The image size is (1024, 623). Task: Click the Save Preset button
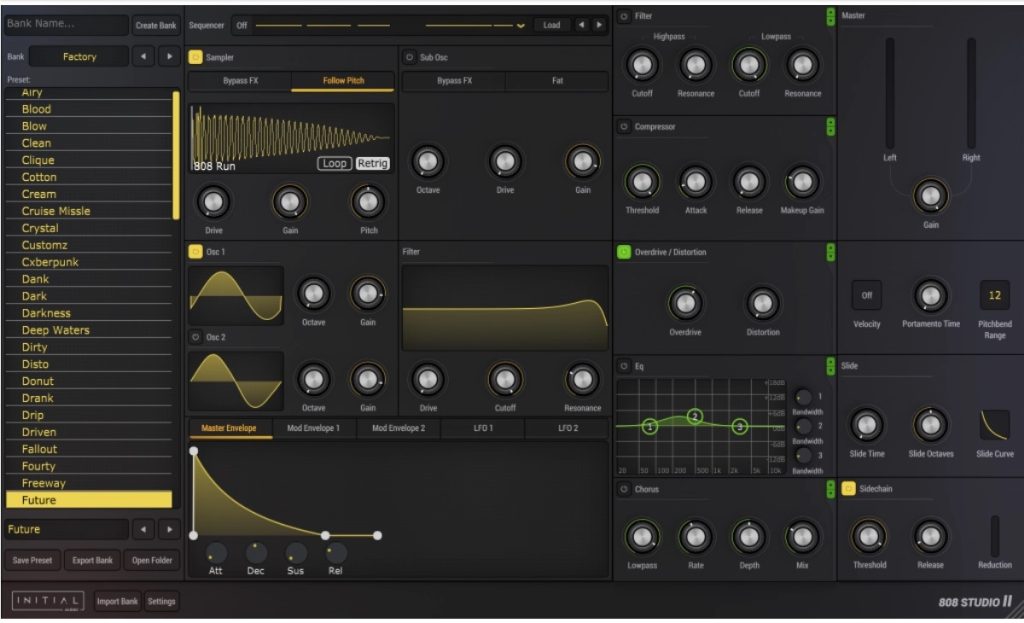(33, 560)
